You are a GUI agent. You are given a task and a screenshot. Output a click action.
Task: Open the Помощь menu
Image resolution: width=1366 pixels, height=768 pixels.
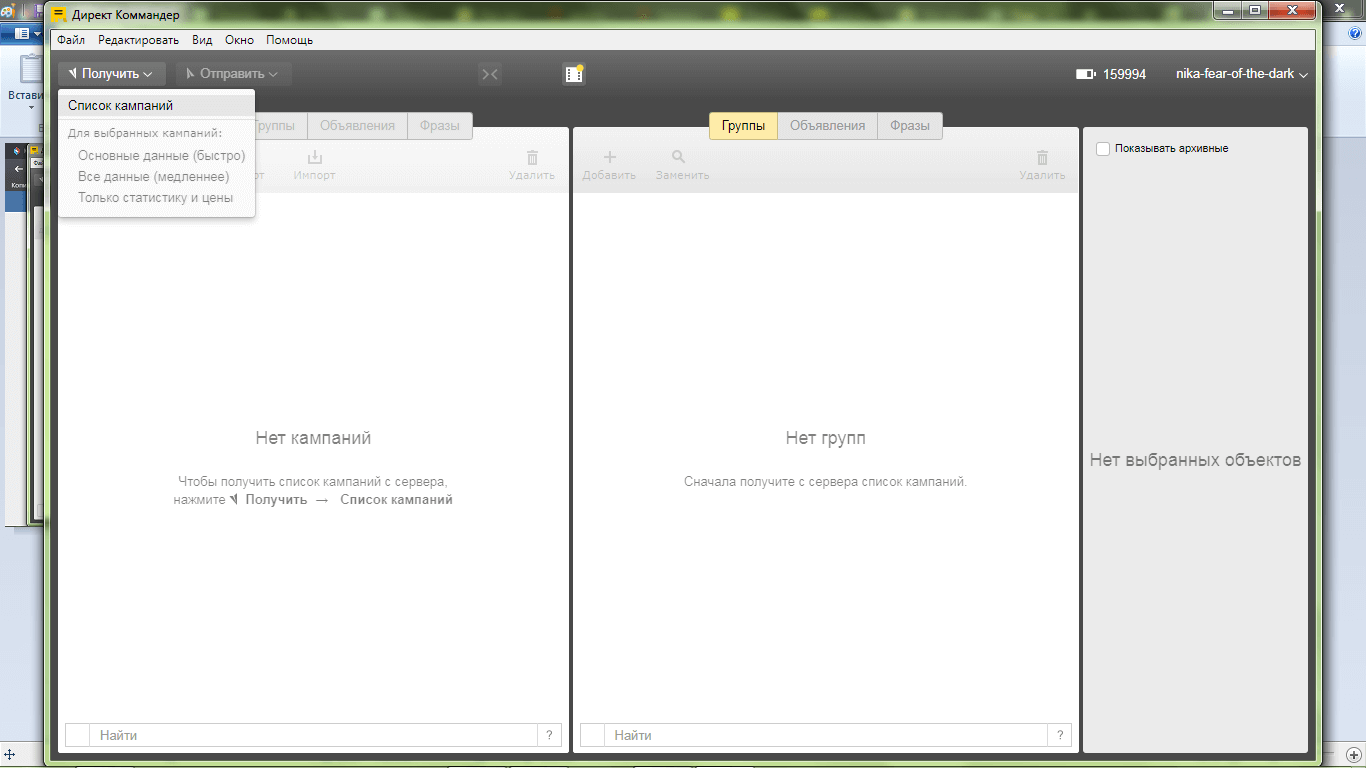pos(289,40)
